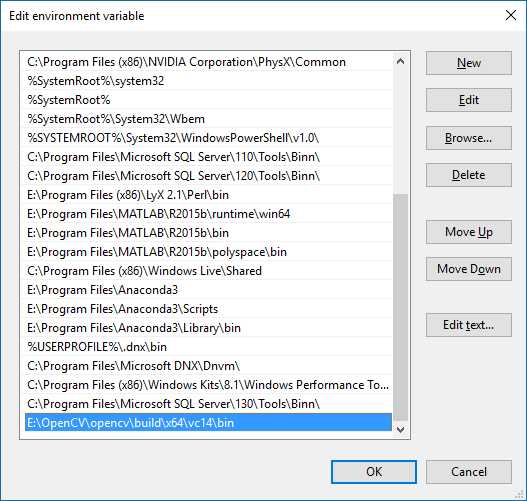Confirm changes with OK
The height and width of the screenshot is (501, 527).
(x=374, y=472)
